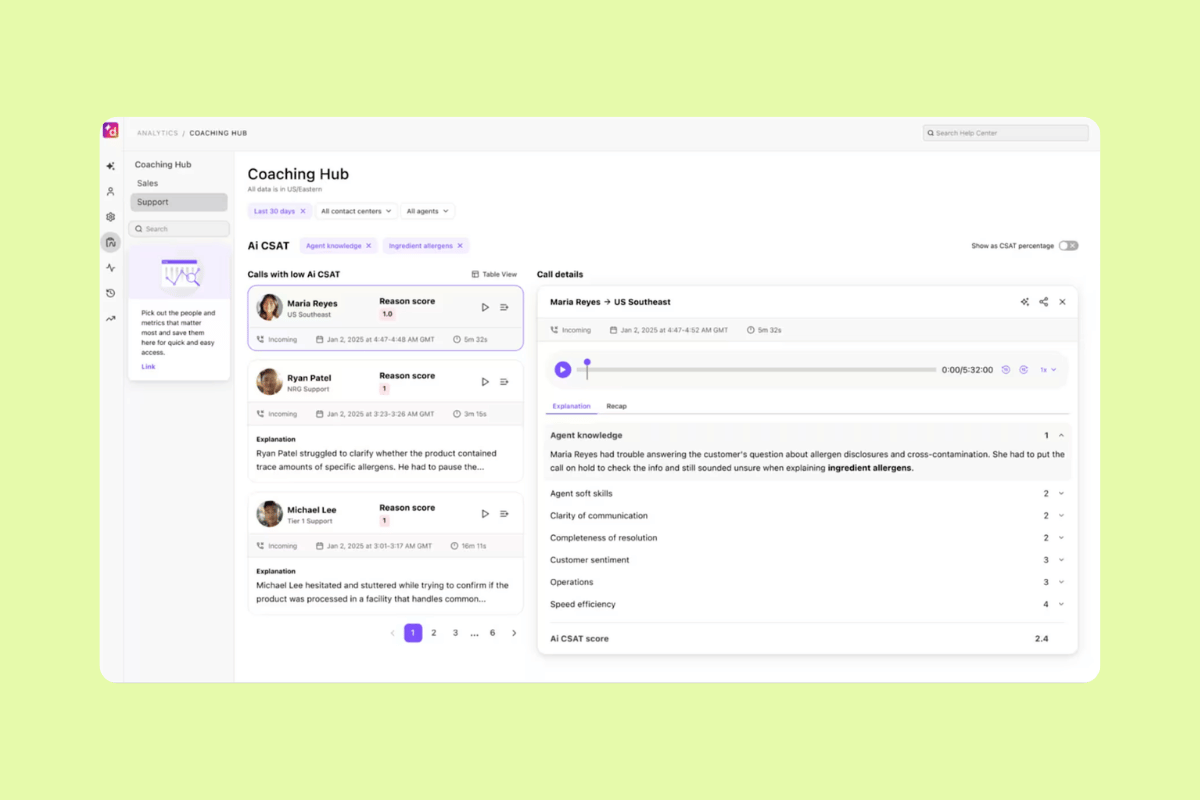The width and height of the screenshot is (1200, 800).
Task: Click the Dialpad logo icon
Action: tap(111, 130)
